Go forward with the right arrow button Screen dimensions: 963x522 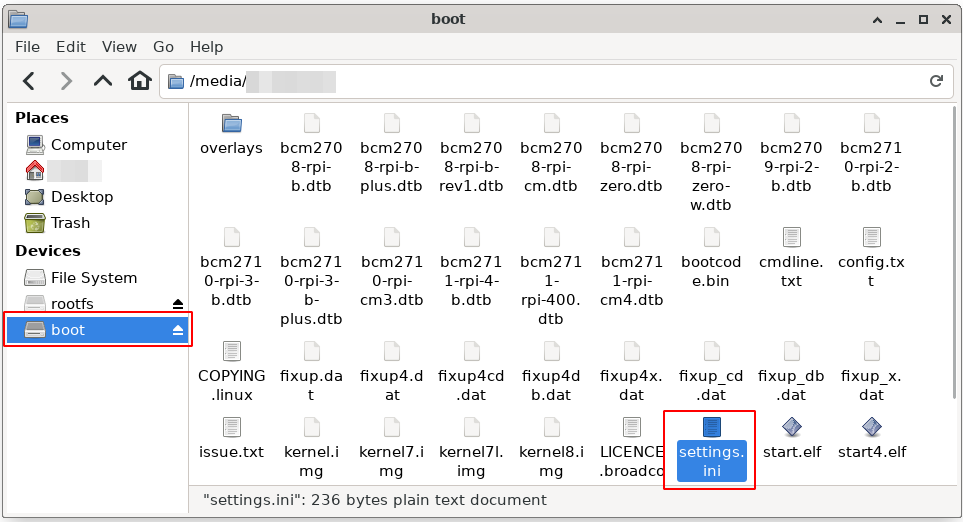66,81
